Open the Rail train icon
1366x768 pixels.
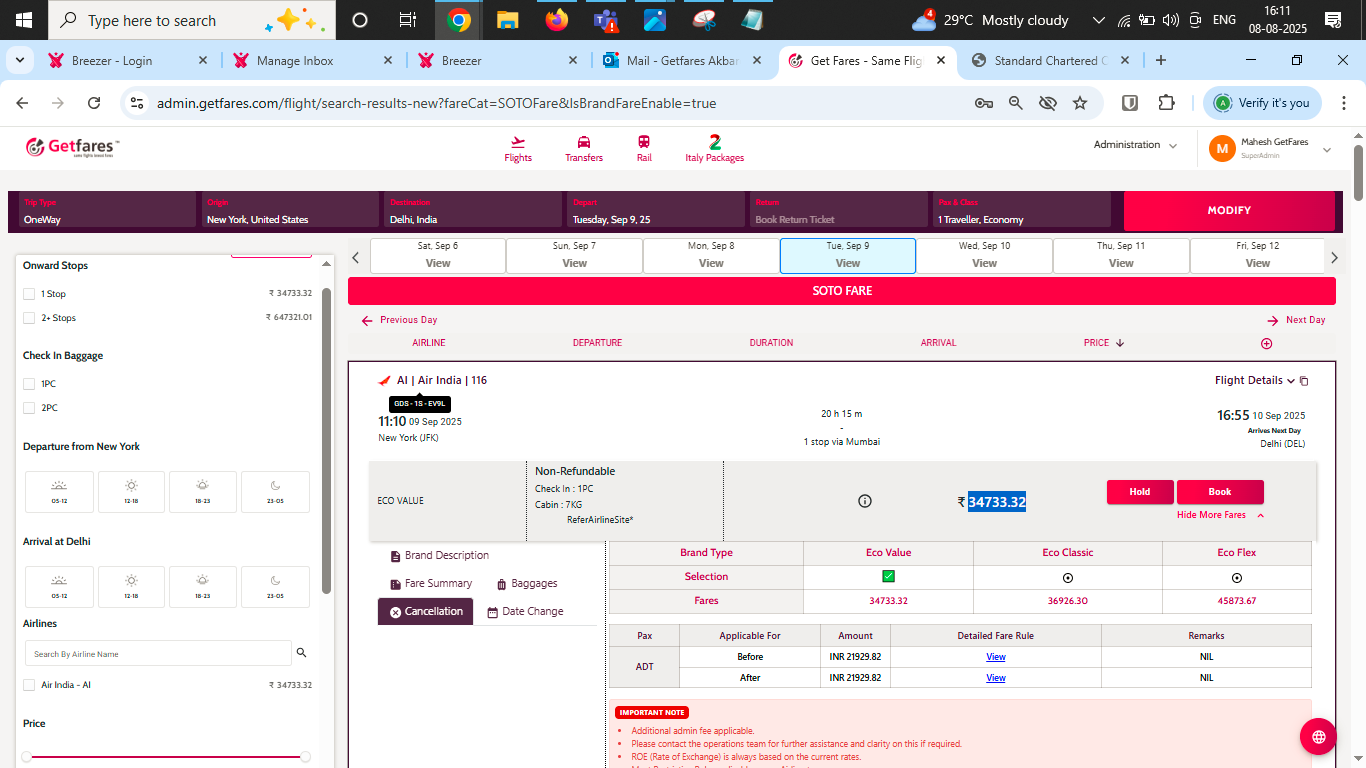[644, 142]
